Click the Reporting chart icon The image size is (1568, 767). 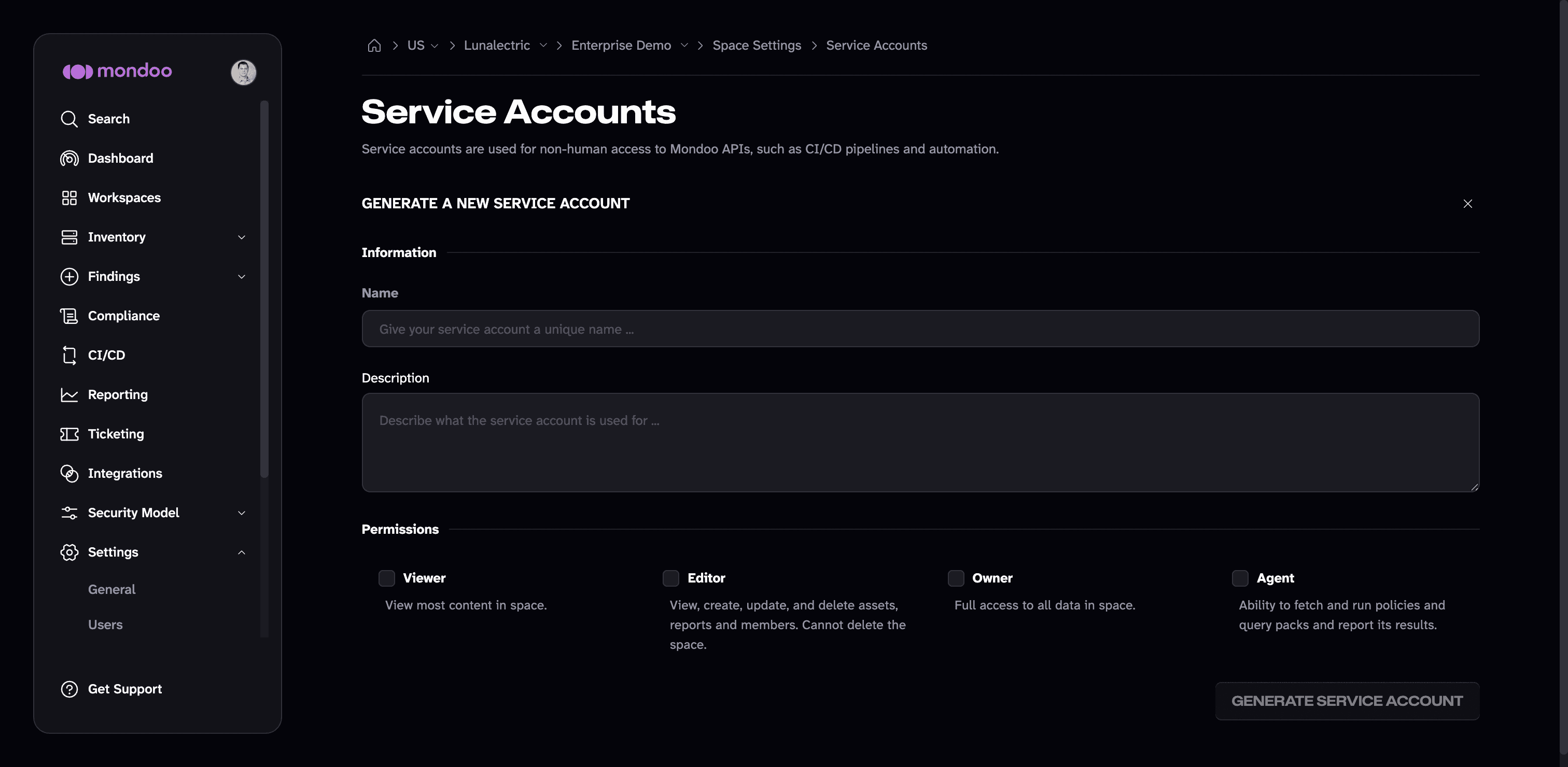(x=69, y=395)
